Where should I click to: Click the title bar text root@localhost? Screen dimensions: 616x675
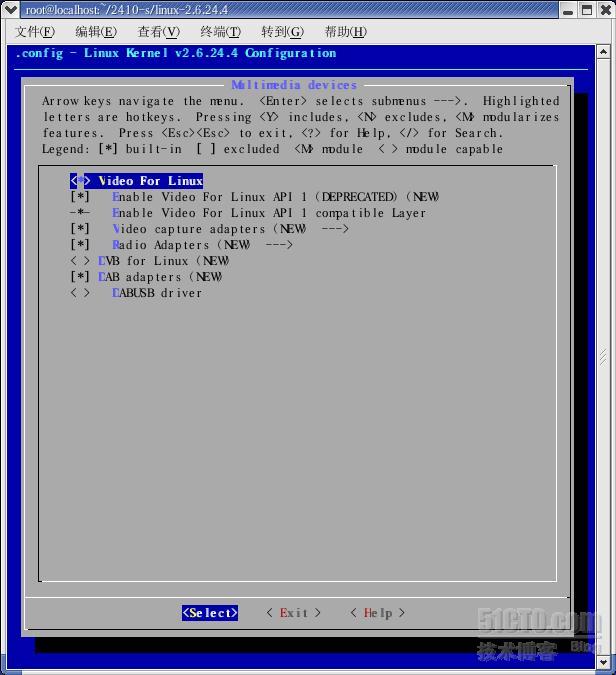click(127, 9)
